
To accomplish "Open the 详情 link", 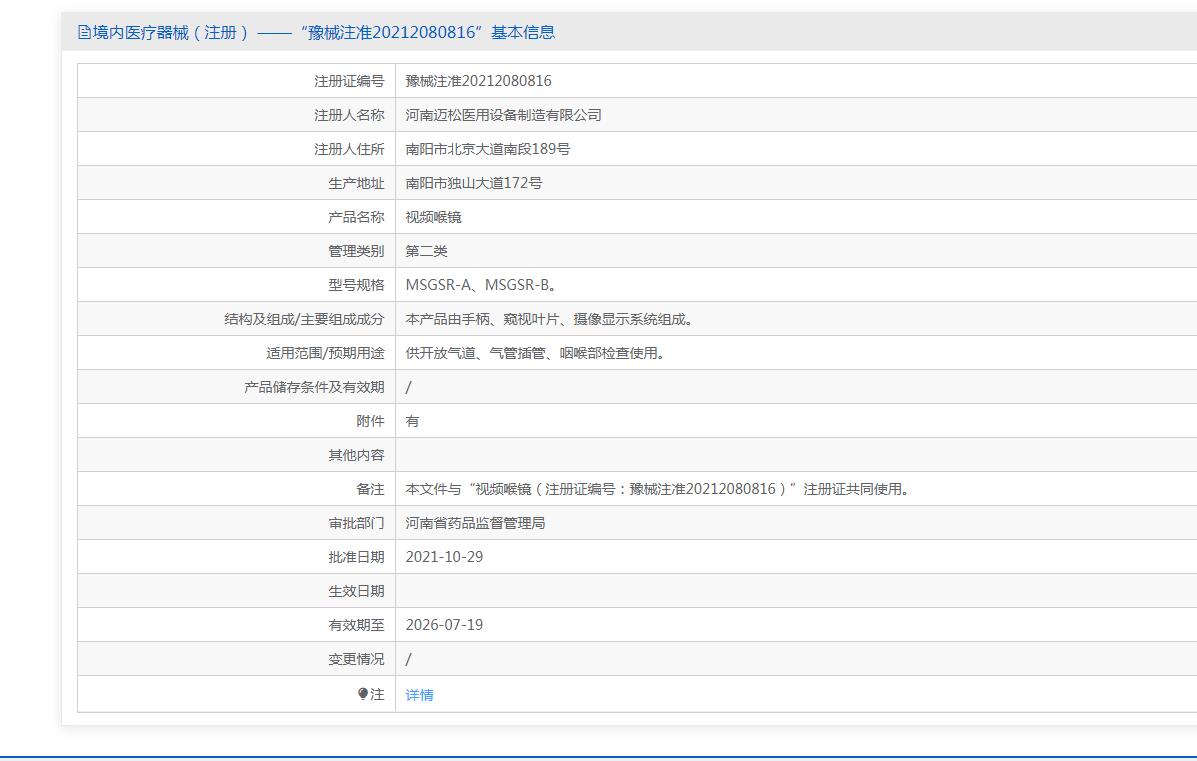I will tap(419, 695).
